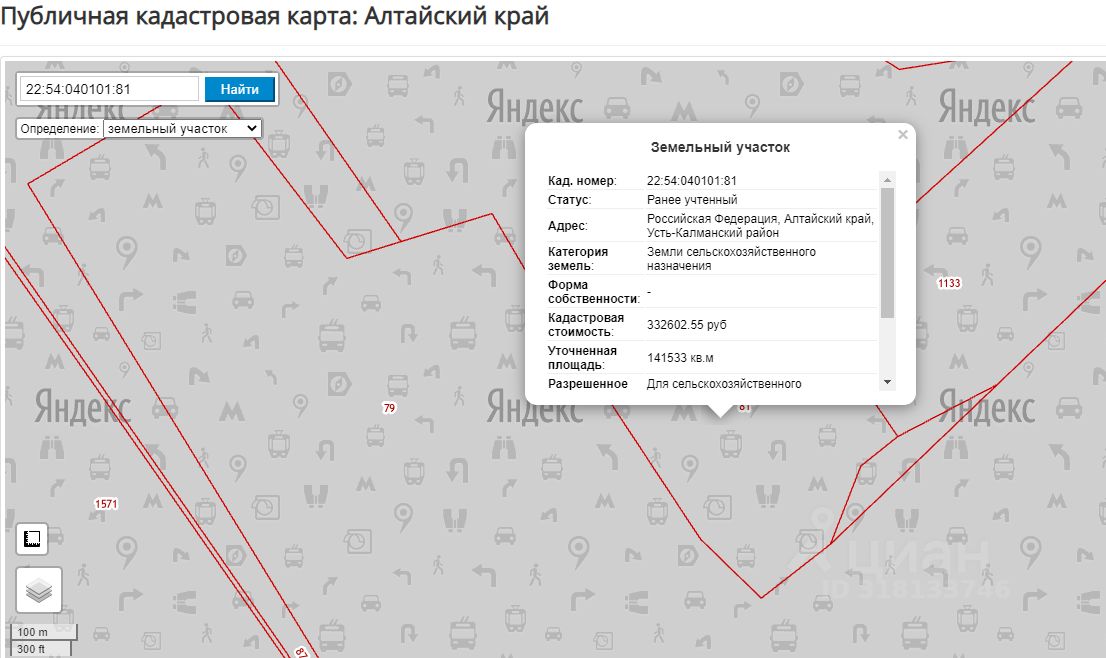Click the Статус field label in popup
This screenshot has width=1106, height=658.
(570, 200)
